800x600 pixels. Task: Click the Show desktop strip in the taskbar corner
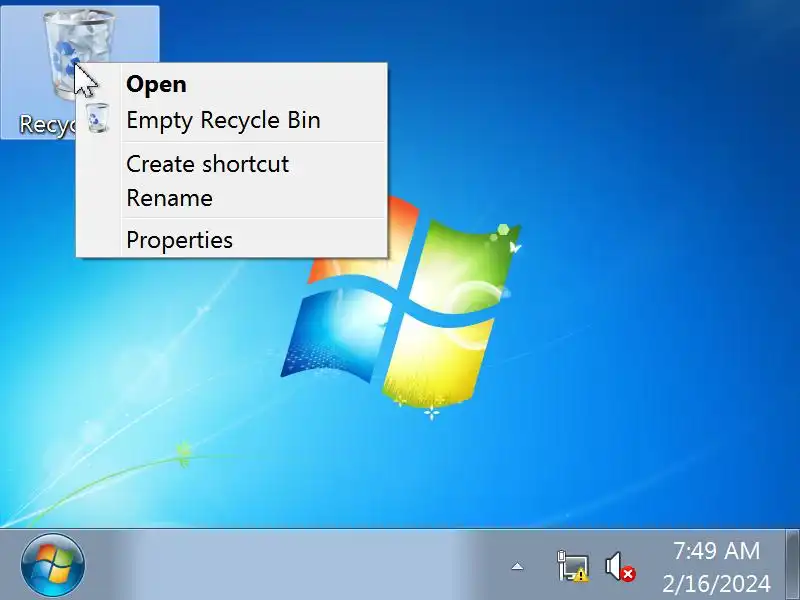[792, 565]
